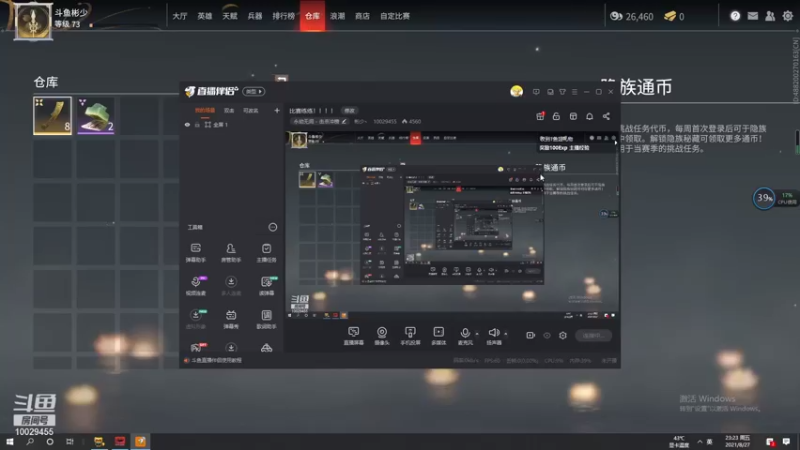The image size is (800, 450).
Task: Open the hamburger menu in streaming app title bar
Action: pyautogui.click(x=574, y=92)
